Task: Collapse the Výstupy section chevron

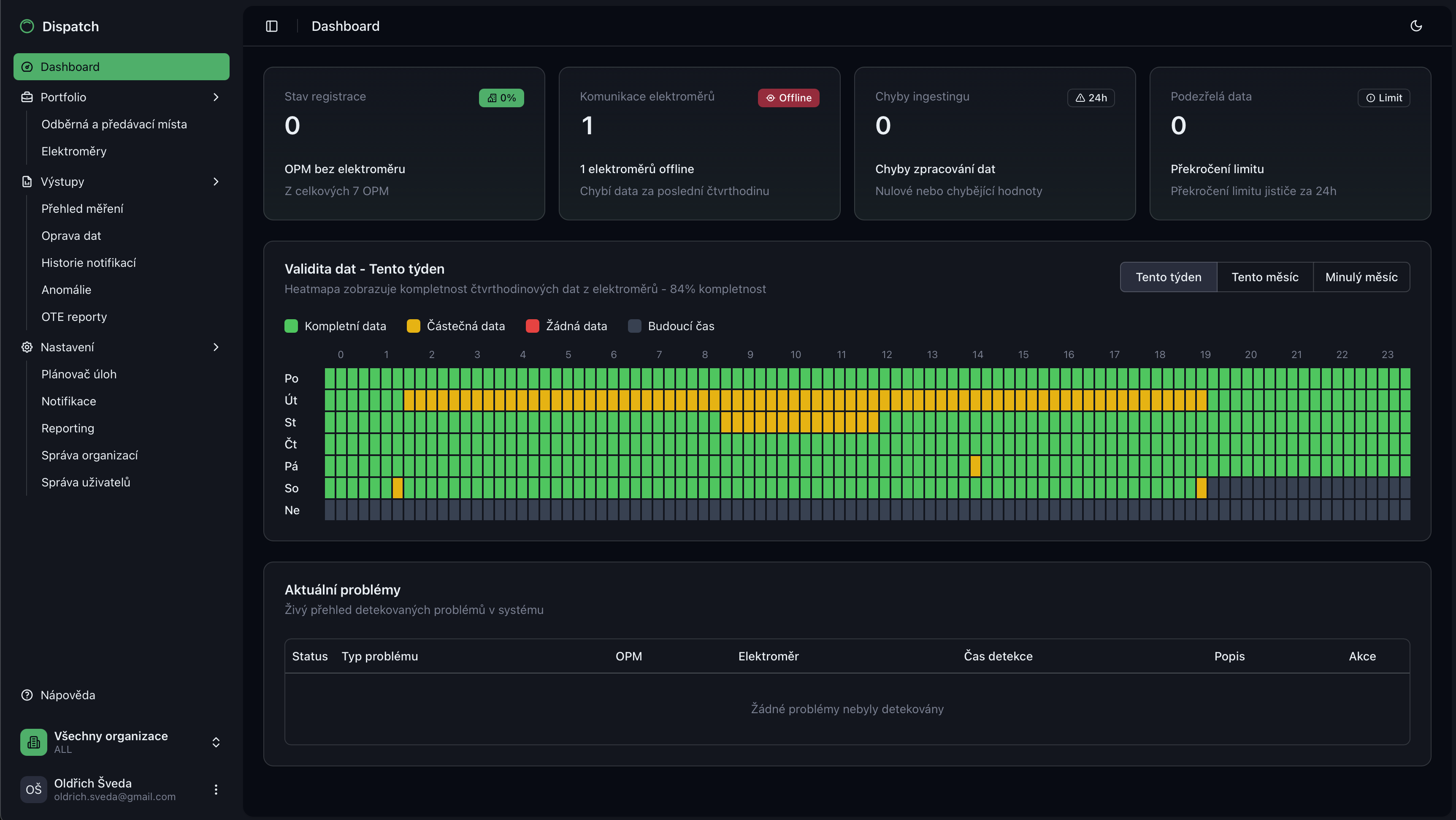Action: pos(216,182)
